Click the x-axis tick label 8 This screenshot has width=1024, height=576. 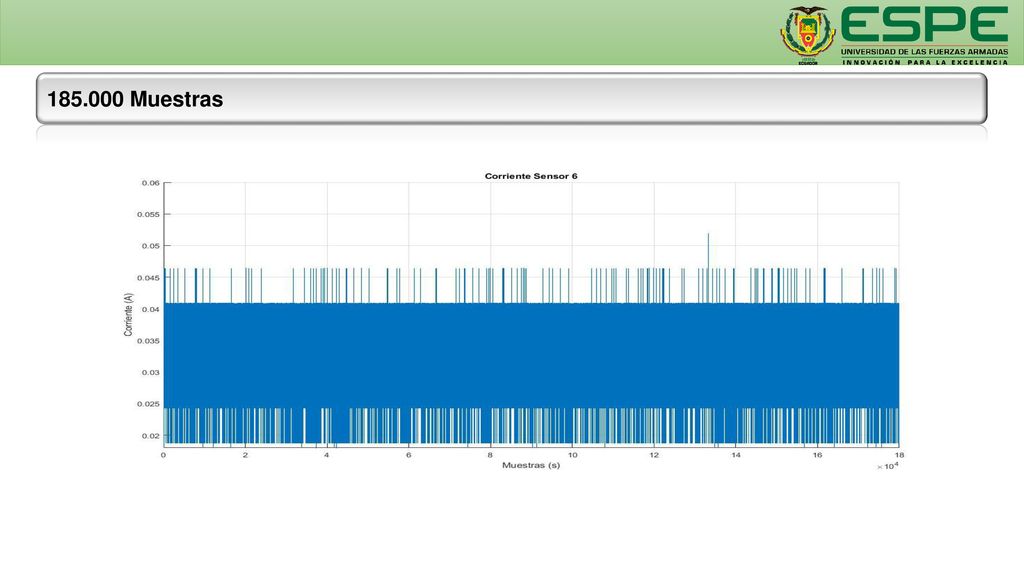[x=490, y=455]
